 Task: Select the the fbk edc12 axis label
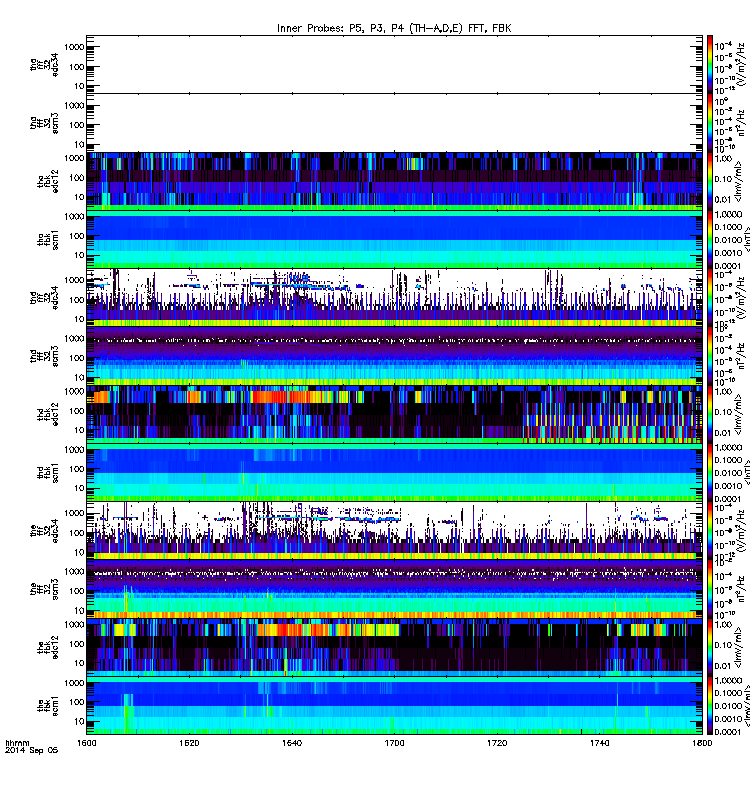click(x=48, y=648)
